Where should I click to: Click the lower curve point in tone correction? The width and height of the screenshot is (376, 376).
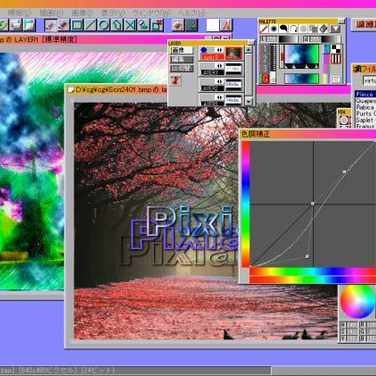tap(307, 256)
